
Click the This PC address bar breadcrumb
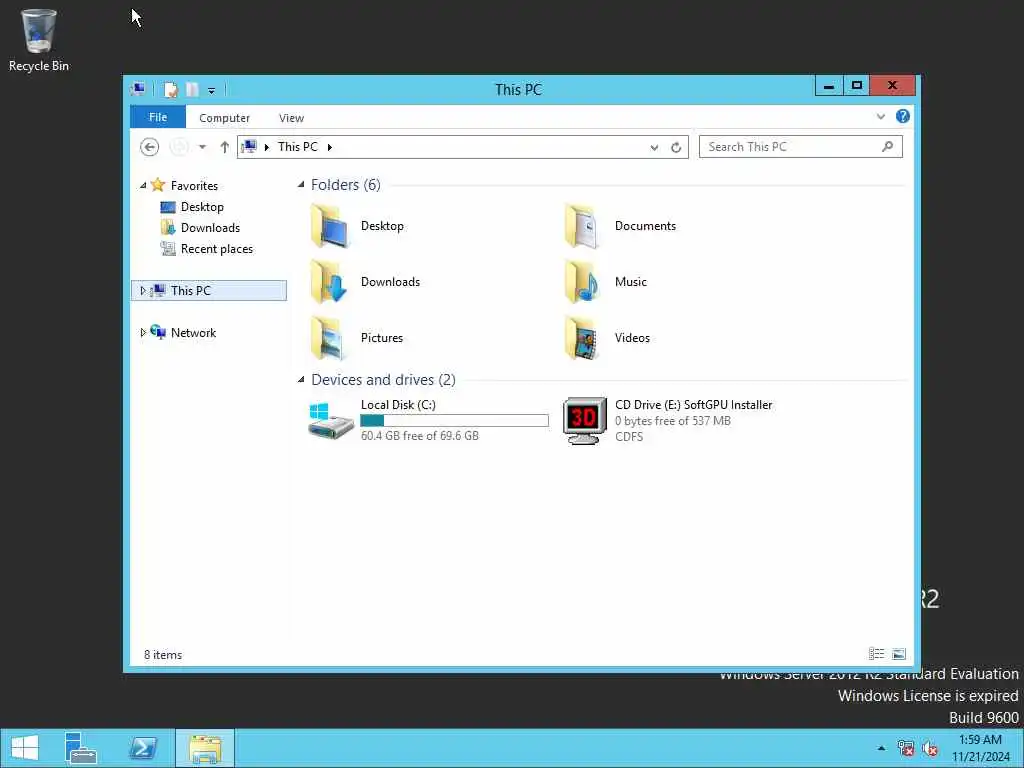coord(298,147)
